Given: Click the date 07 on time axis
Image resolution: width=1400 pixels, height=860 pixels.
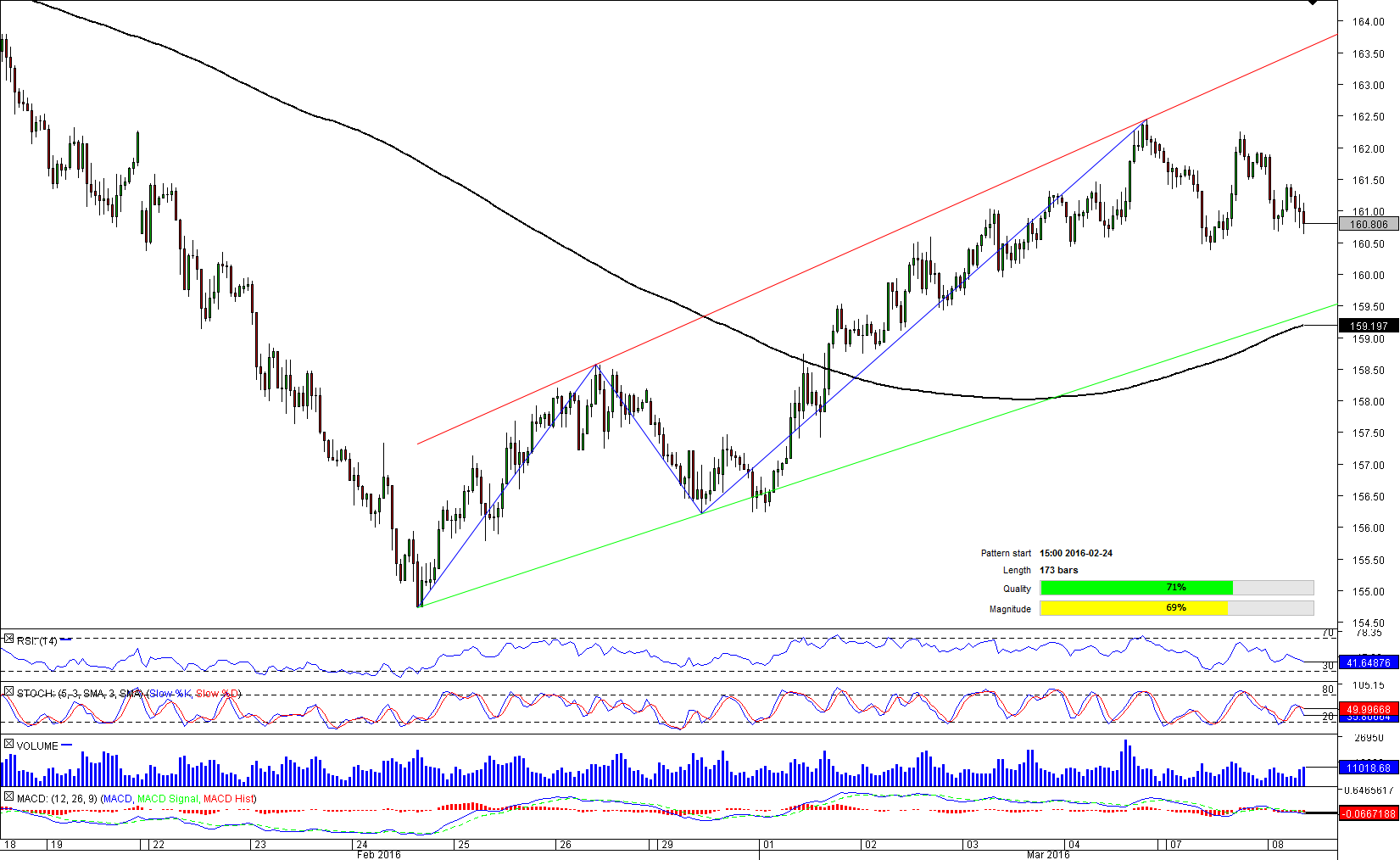Looking at the screenshot, I should [x=1175, y=845].
